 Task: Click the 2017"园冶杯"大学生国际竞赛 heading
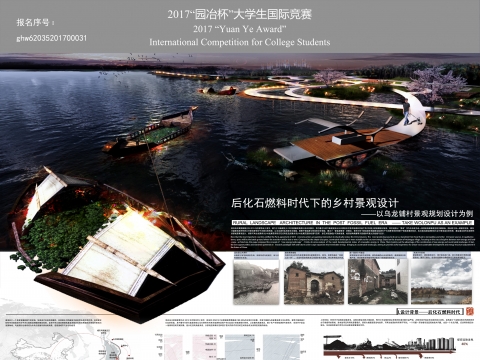(x=240, y=14)
